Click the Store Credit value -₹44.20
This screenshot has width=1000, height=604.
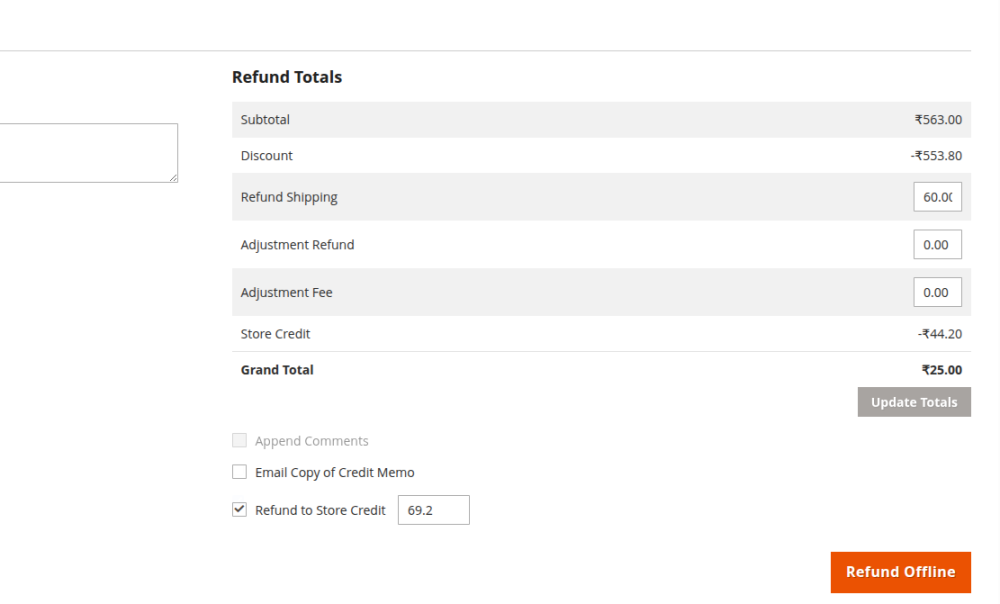pyautogui.click(x=940, y=334)
